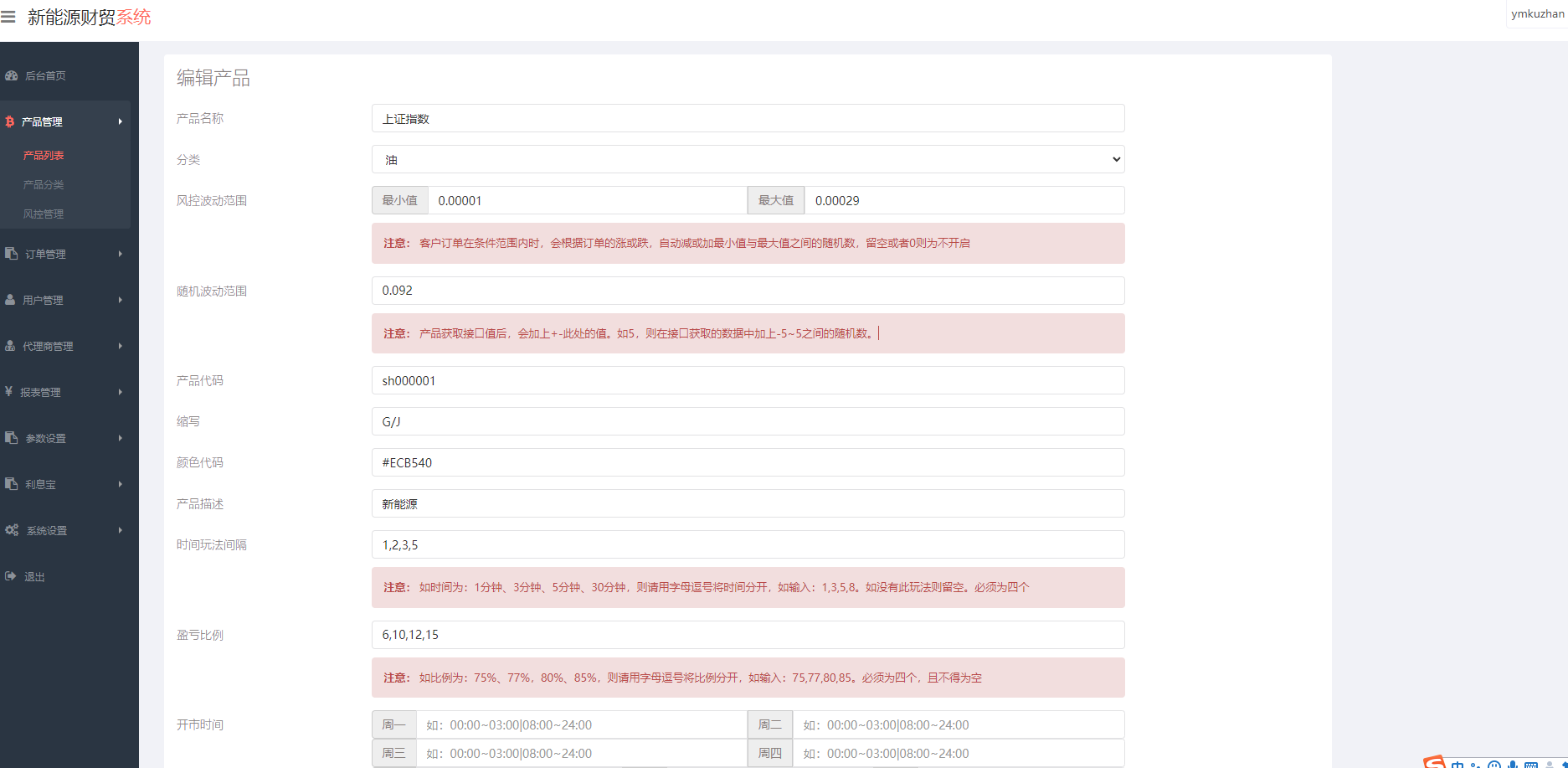This screenshot has height=768, width=1568.
Task: Click the 新能源财贸系统 site title
Action: coord(89,18)
